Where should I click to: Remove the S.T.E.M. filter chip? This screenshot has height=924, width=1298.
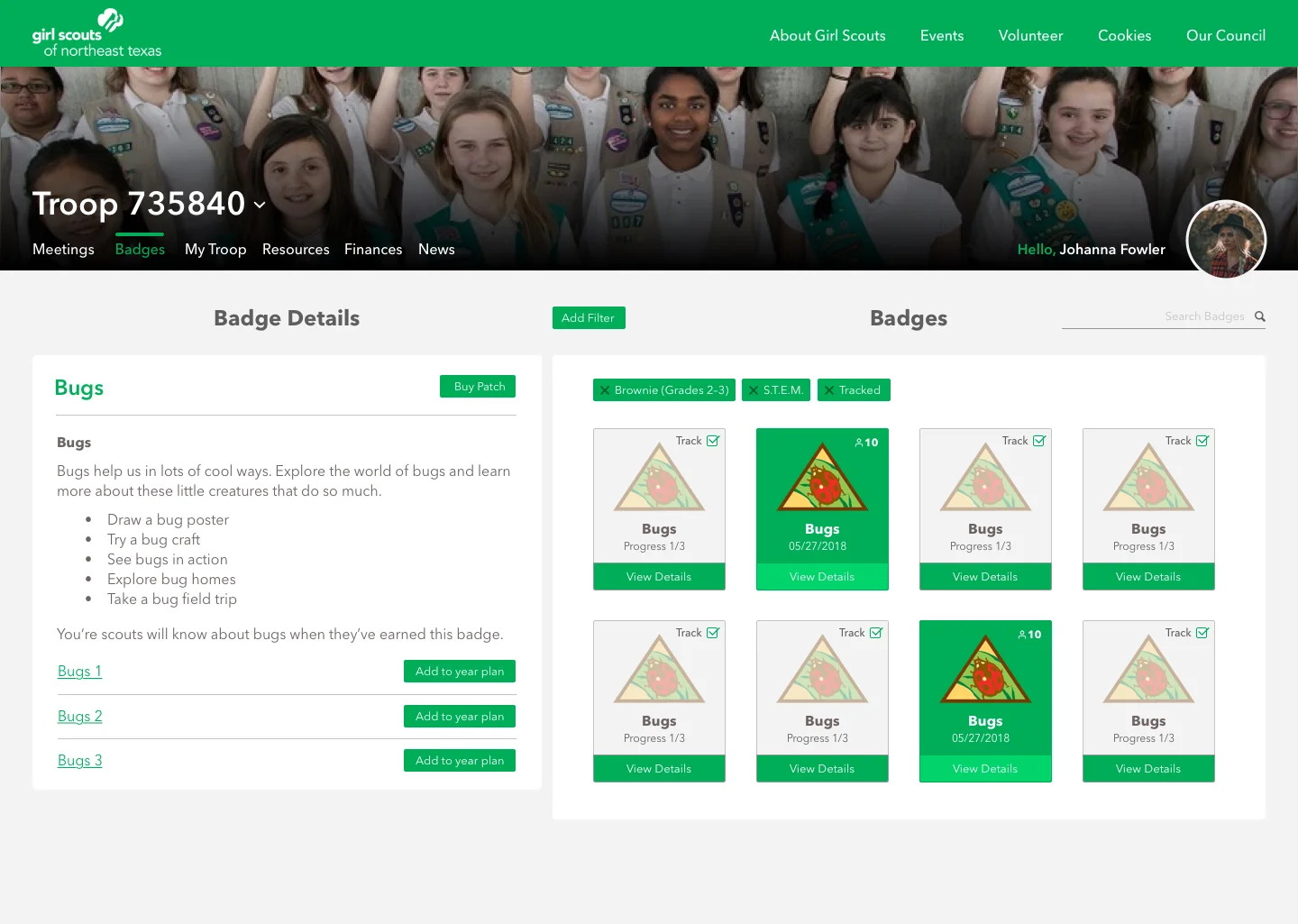pyautogui.click(x=754, y=389)
